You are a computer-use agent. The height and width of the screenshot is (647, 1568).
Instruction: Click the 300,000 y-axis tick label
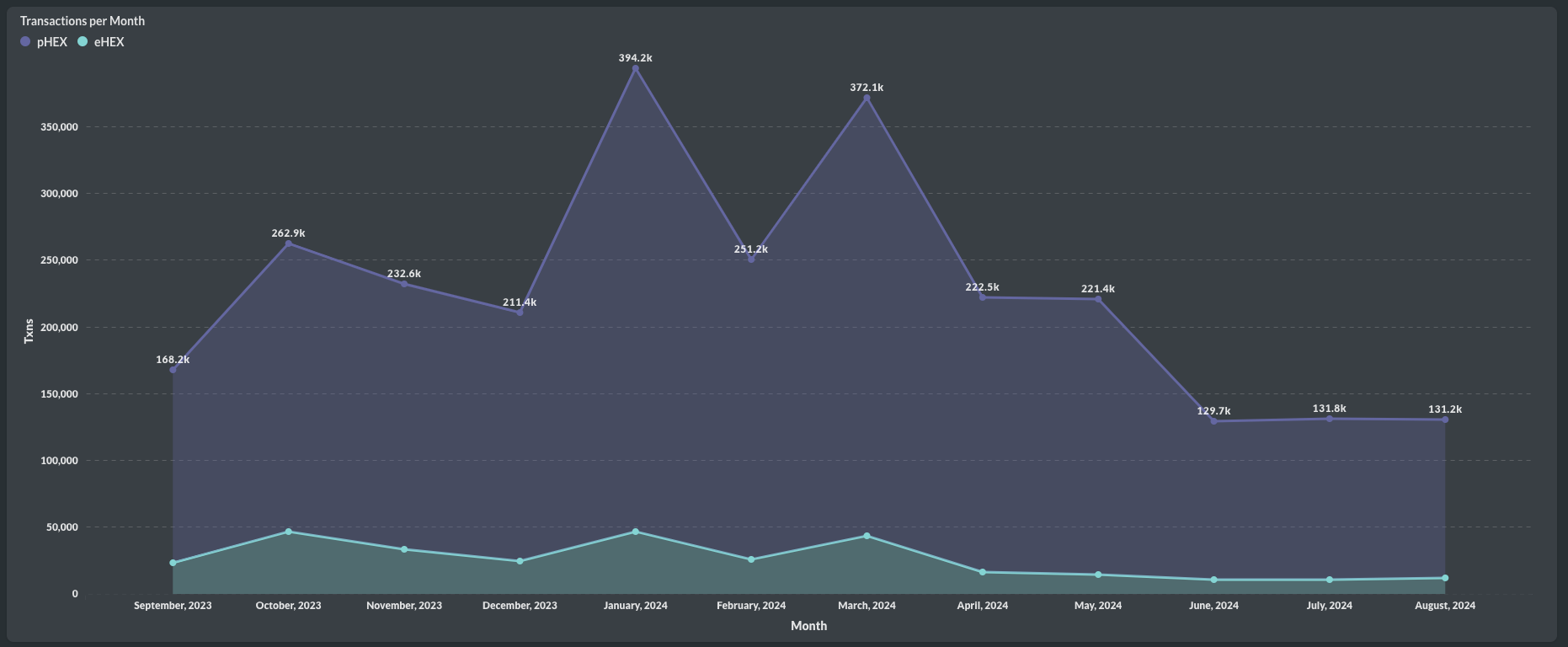pos(59,194)
